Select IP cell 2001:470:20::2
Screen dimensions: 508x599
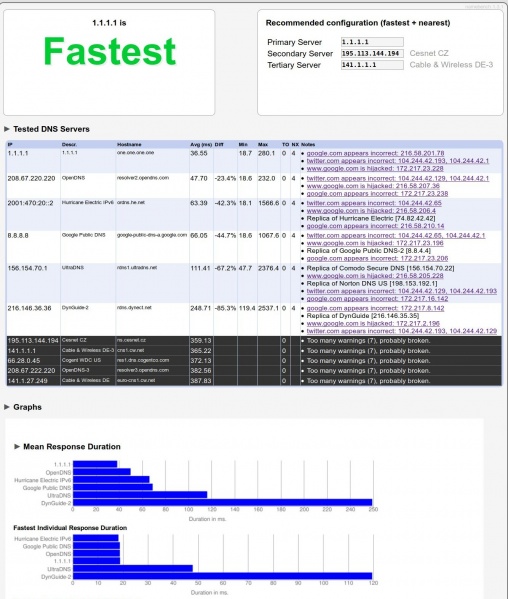(31, 203)
